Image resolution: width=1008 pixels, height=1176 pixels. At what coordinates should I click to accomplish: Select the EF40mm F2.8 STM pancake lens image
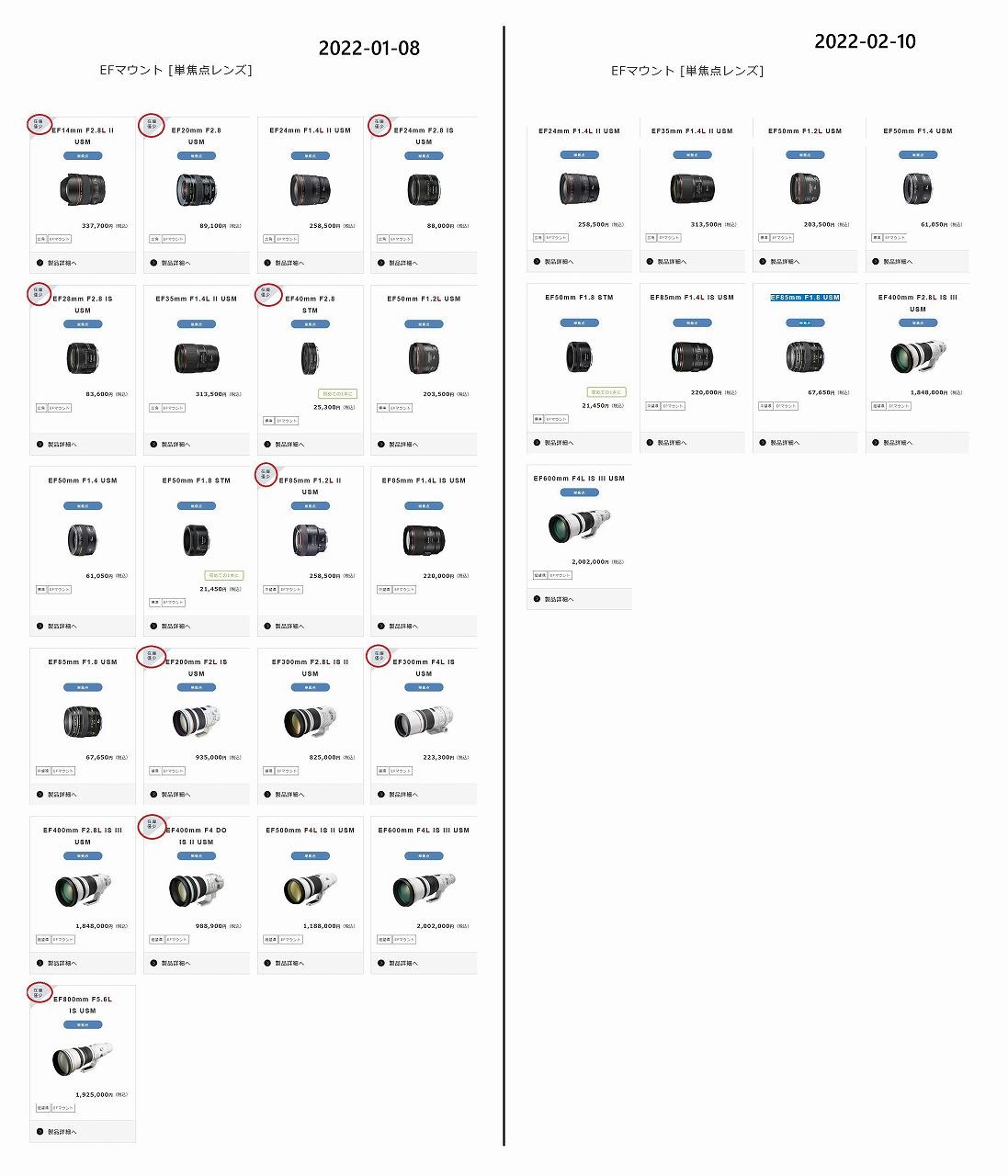coord(310,357)
